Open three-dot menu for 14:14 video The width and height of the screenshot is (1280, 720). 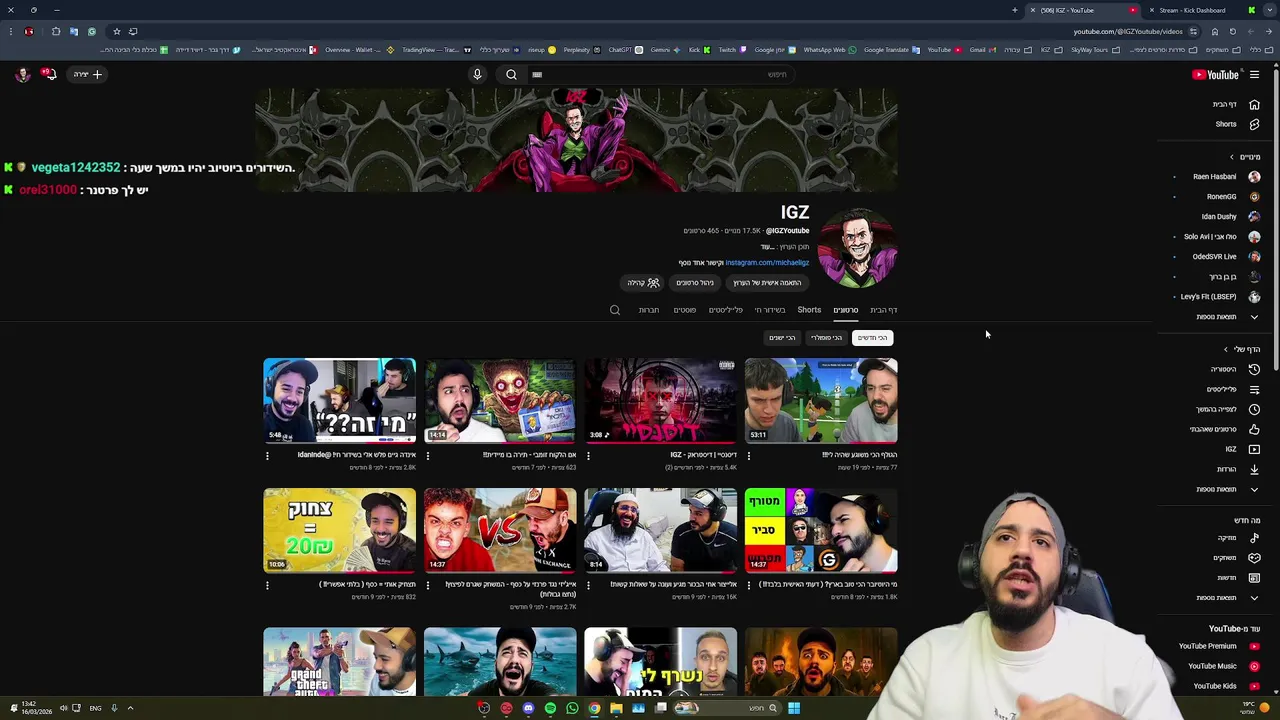(428, 456)
